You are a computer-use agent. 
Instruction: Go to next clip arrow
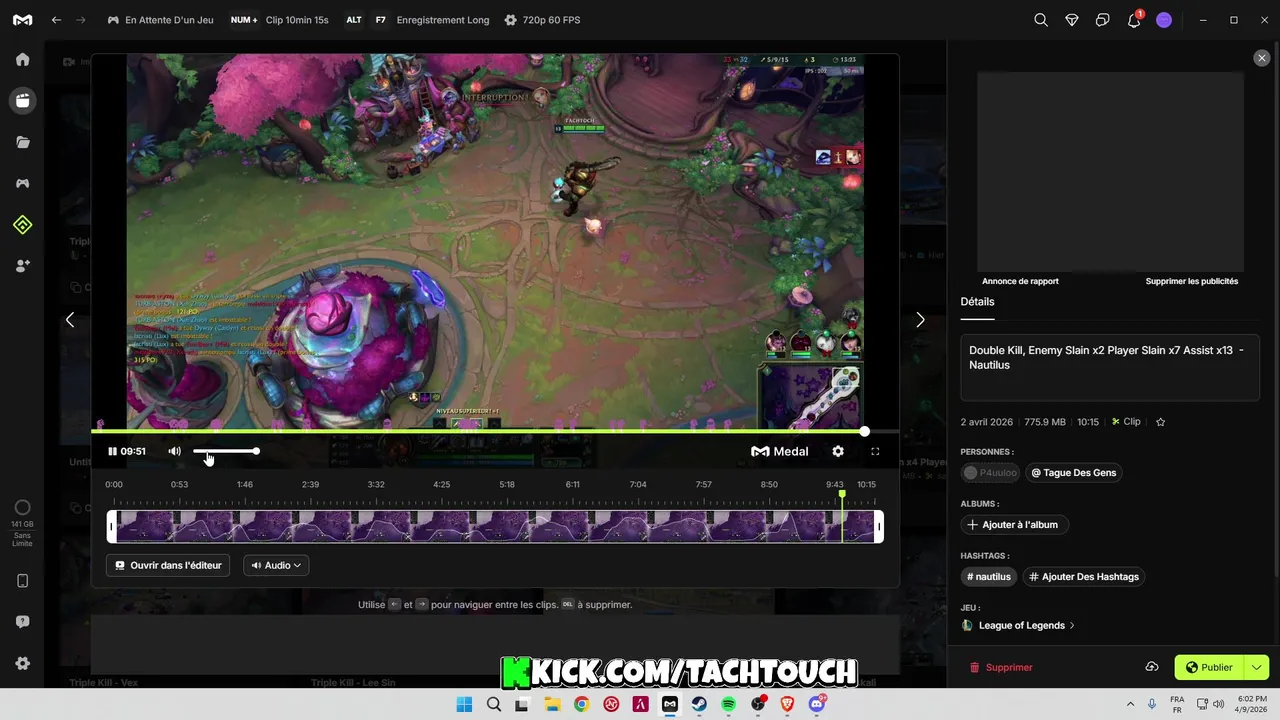[920, 320]
